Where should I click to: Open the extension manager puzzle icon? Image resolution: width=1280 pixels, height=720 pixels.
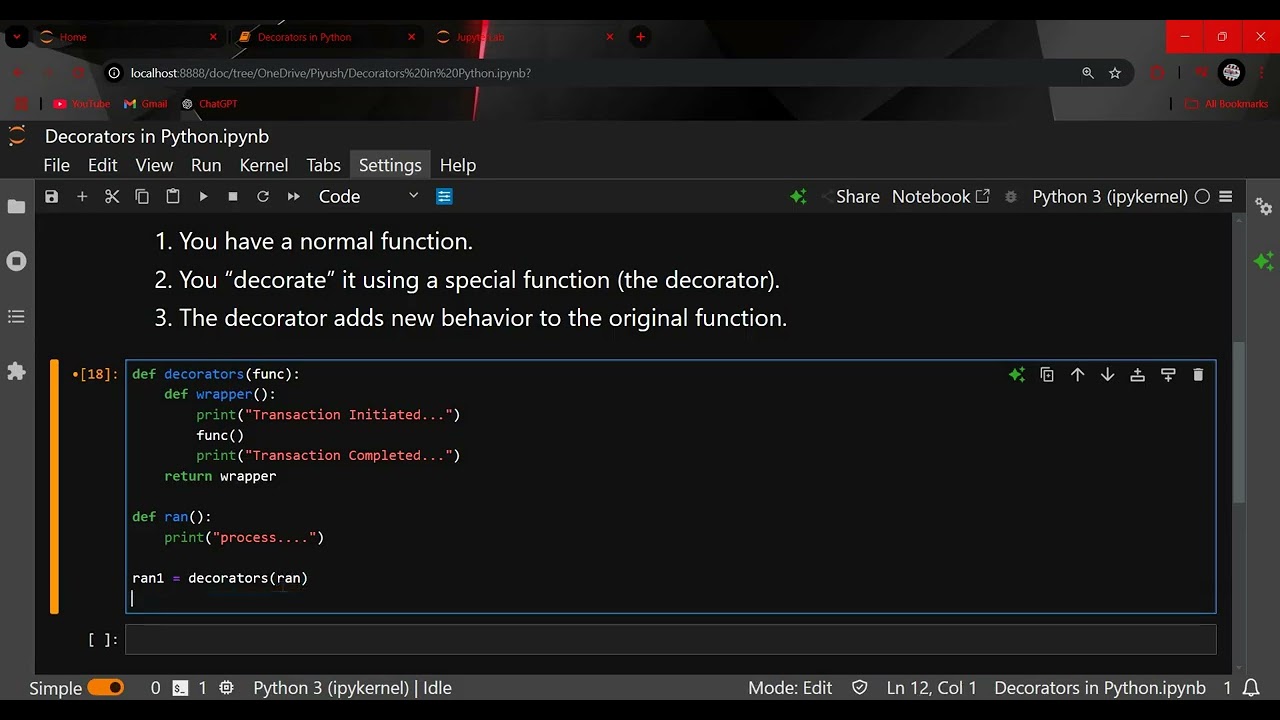16,371
